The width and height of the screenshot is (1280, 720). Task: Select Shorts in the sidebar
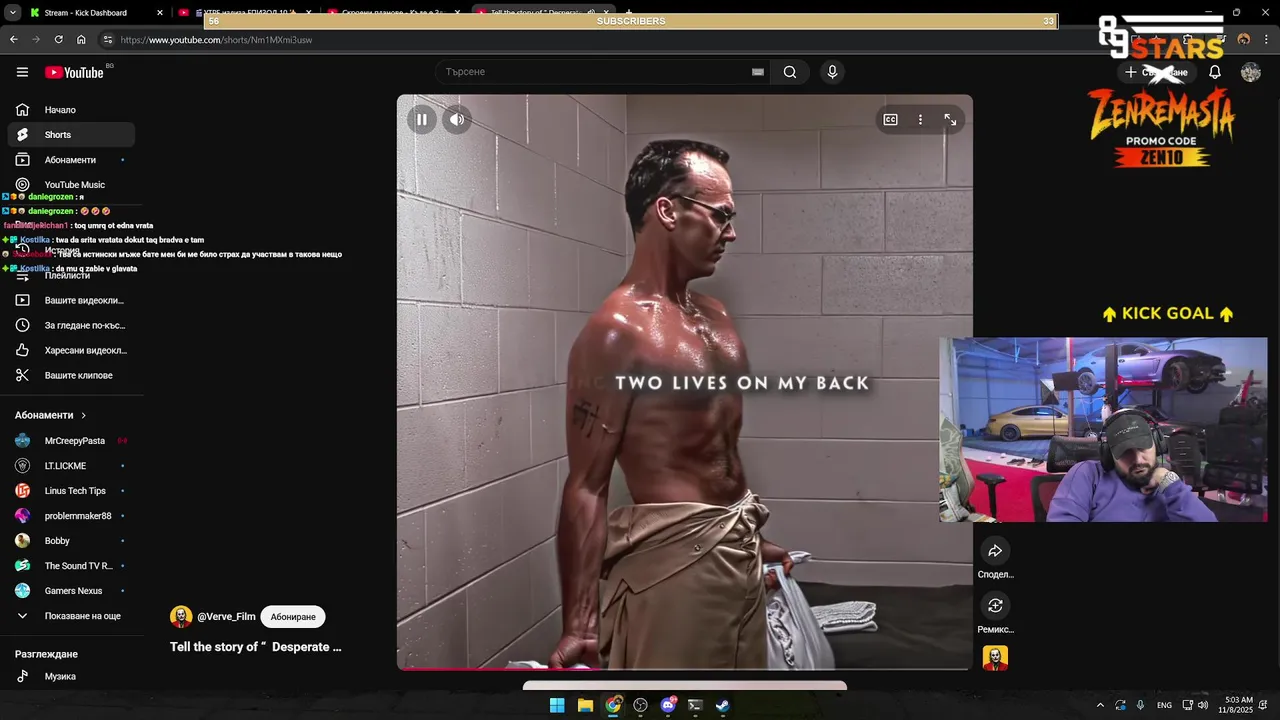pyautogui.click(x=70, y=135)
